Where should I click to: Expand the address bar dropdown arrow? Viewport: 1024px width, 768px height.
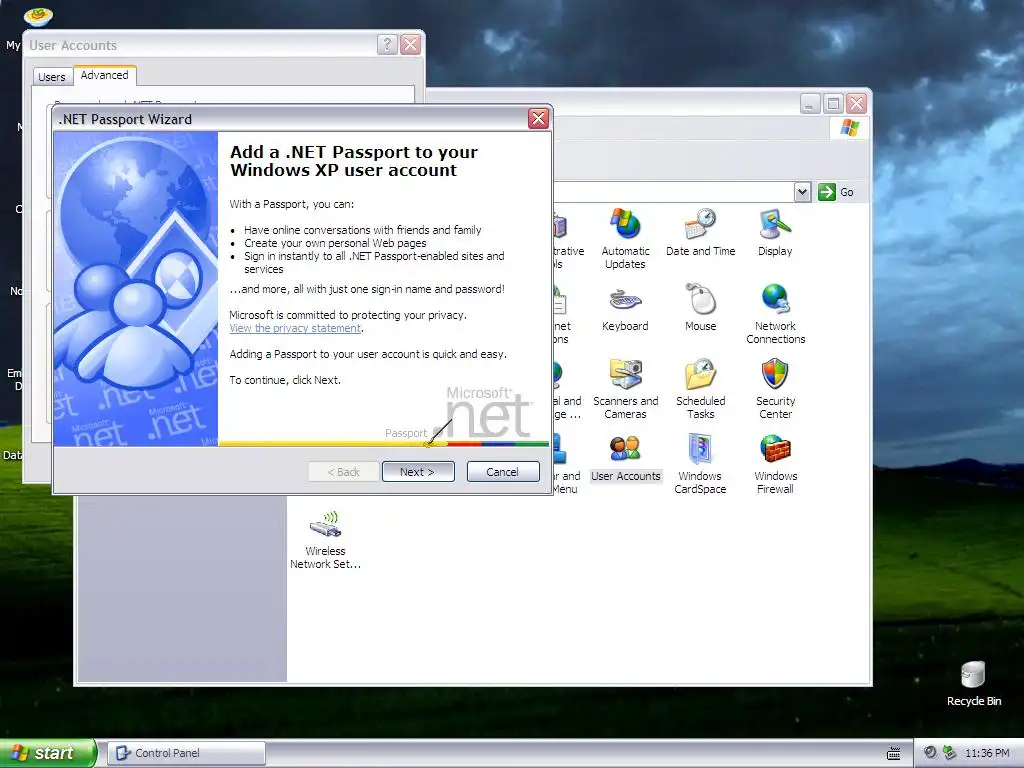803,192
